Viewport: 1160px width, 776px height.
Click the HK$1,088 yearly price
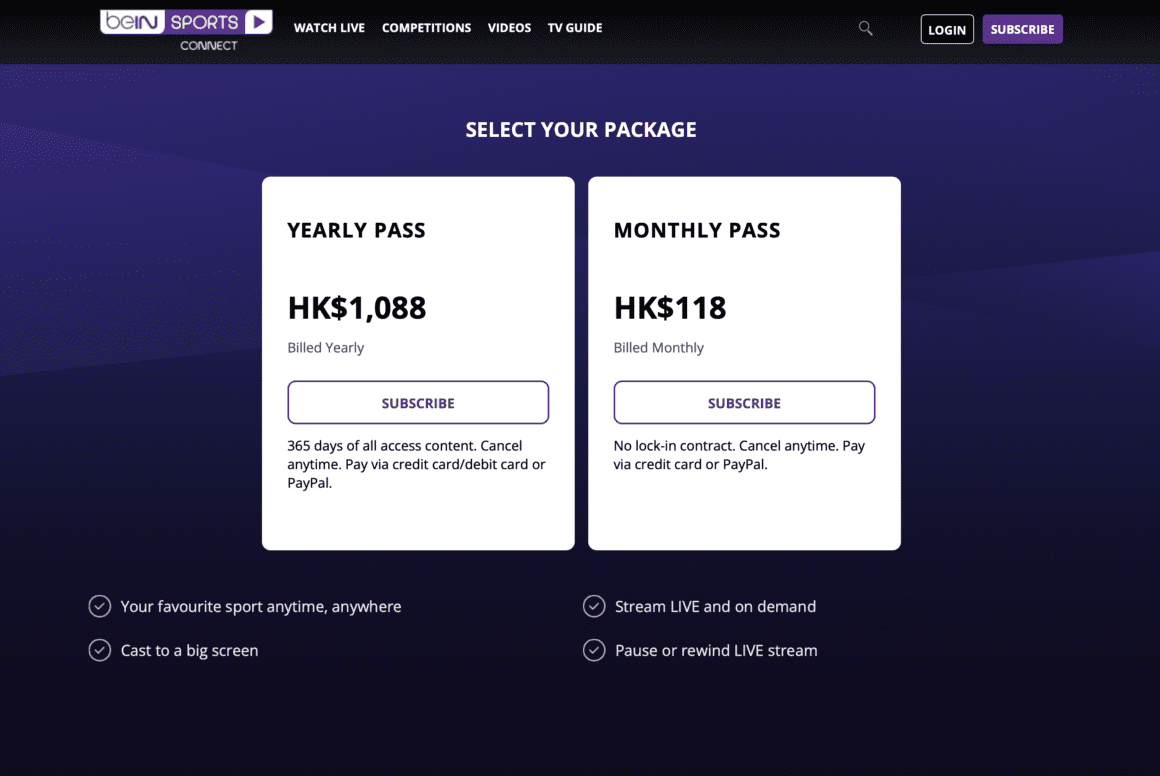click(357, 307)
